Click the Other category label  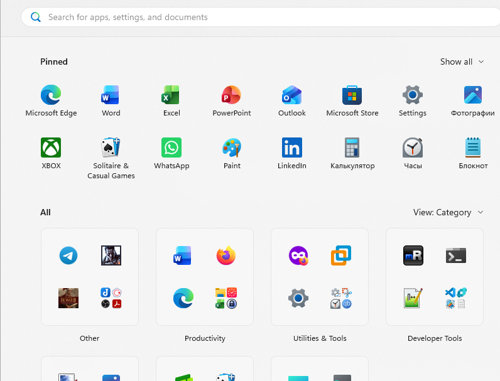click(89, 338)
